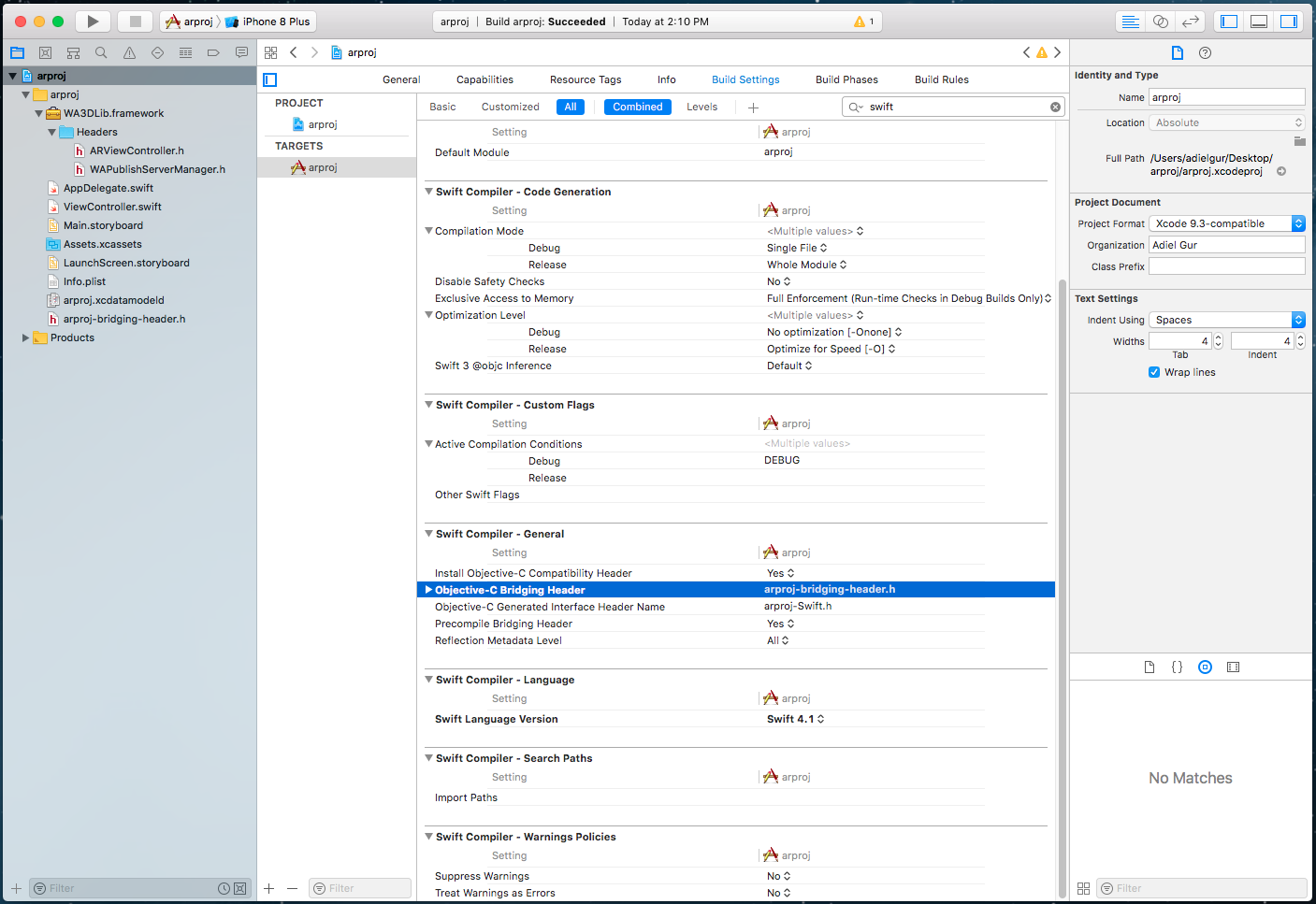1316x904 pixels.
Task: Open the Object library
Action: pyautogui.click(x=1206, y=667)
